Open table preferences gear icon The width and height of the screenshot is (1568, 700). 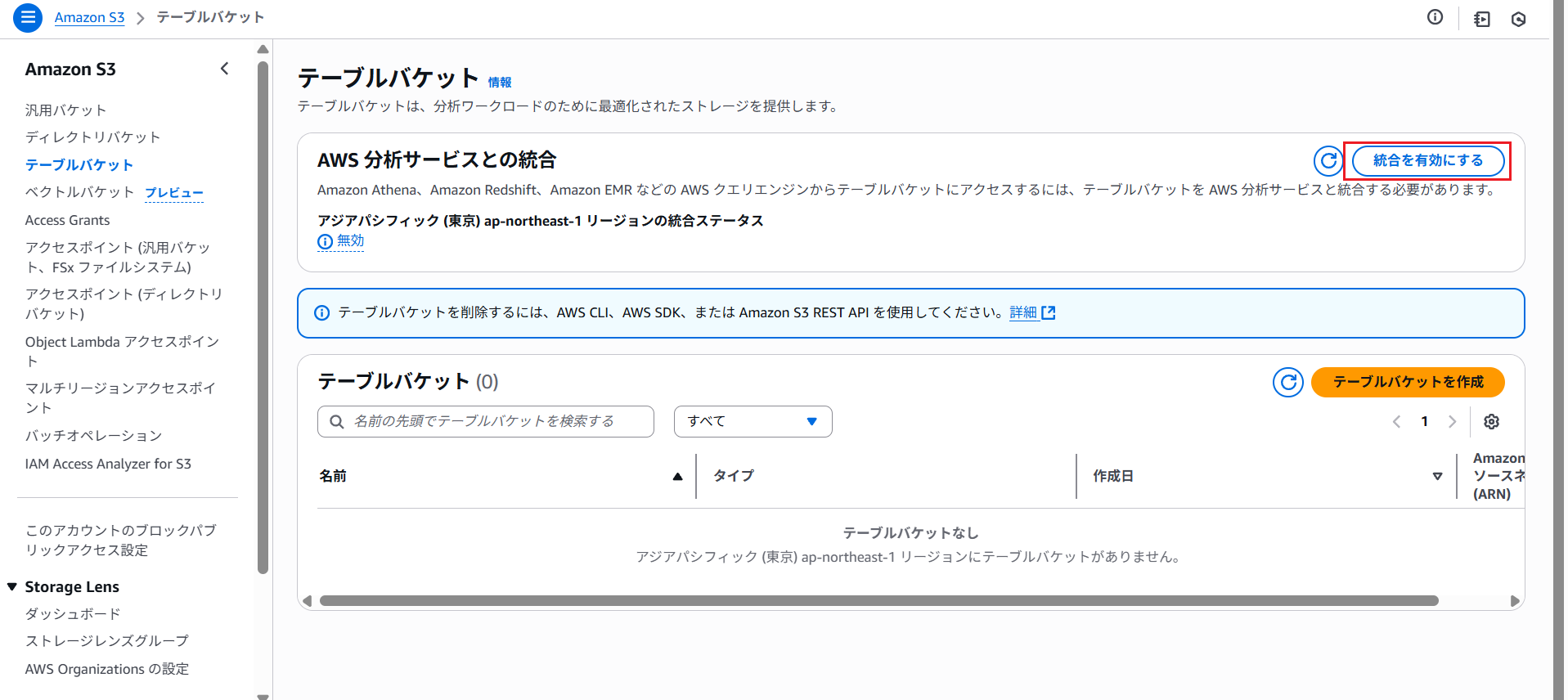[x=1491, y=421]
